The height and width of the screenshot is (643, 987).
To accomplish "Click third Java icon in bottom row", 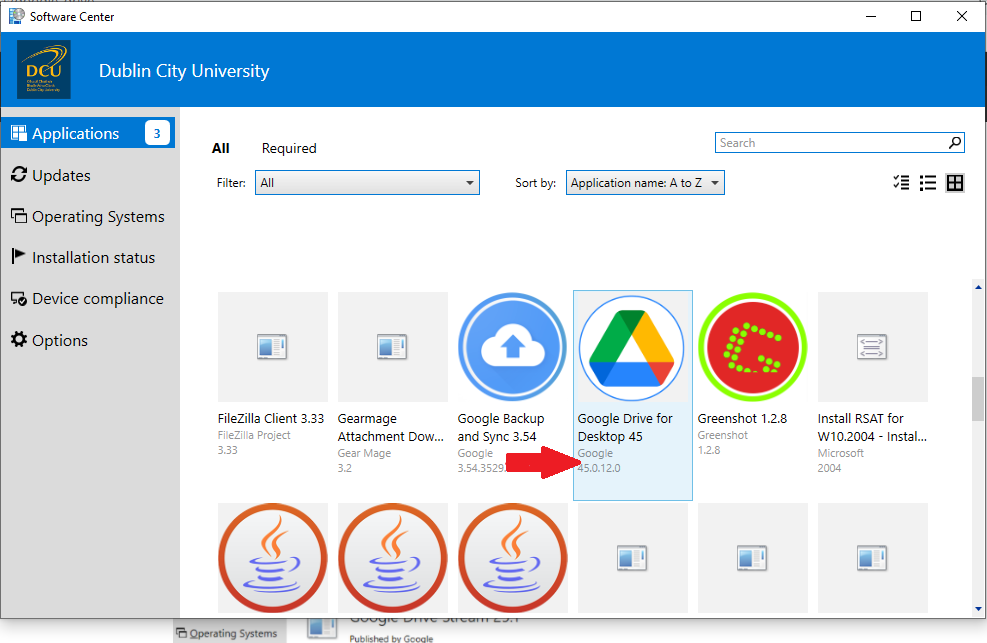I will [x=512, y=557].
